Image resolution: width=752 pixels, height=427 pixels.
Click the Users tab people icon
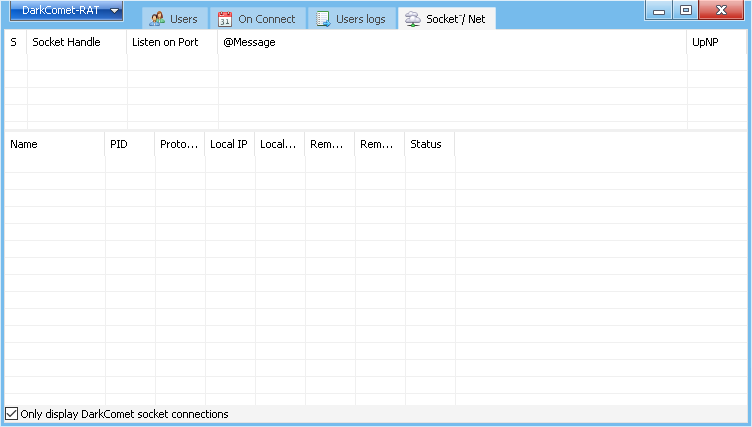coord(157,19)
